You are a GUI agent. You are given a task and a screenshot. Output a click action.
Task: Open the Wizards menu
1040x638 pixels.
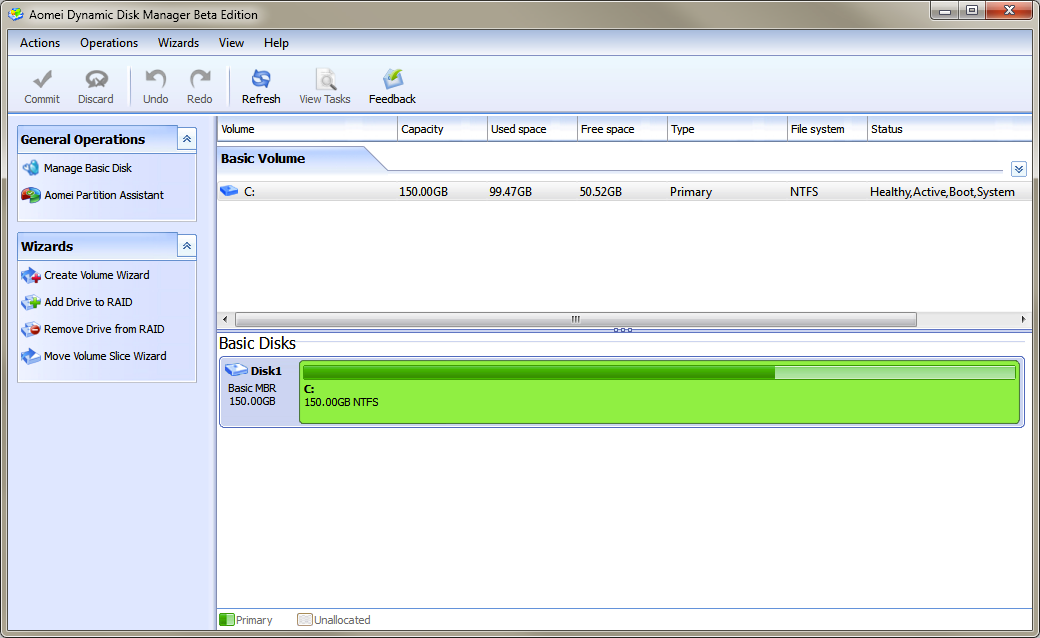178,42
